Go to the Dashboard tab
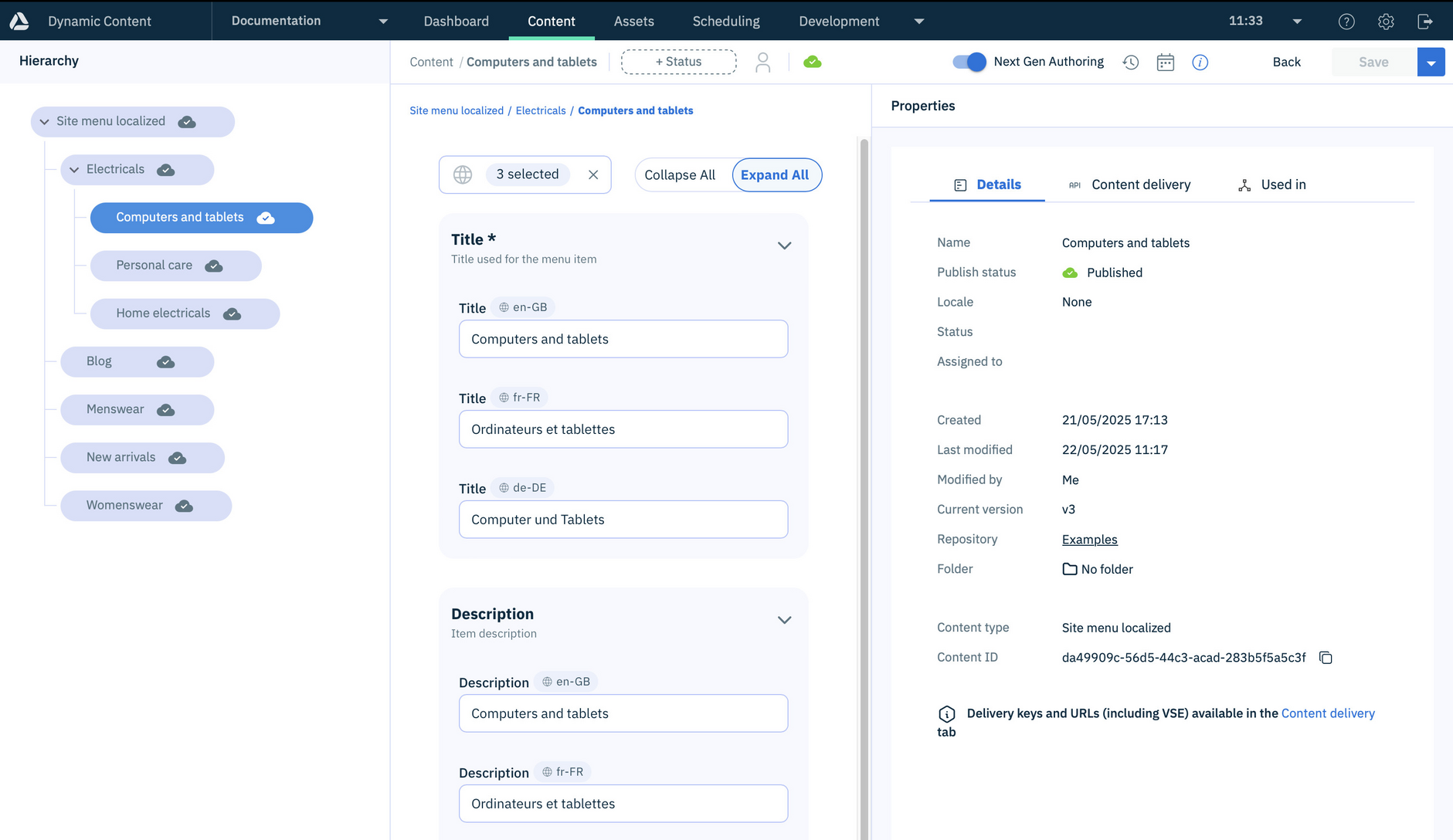Viewport: 1453px width, 840px height. pyautogui.click(x=457, y=21)
